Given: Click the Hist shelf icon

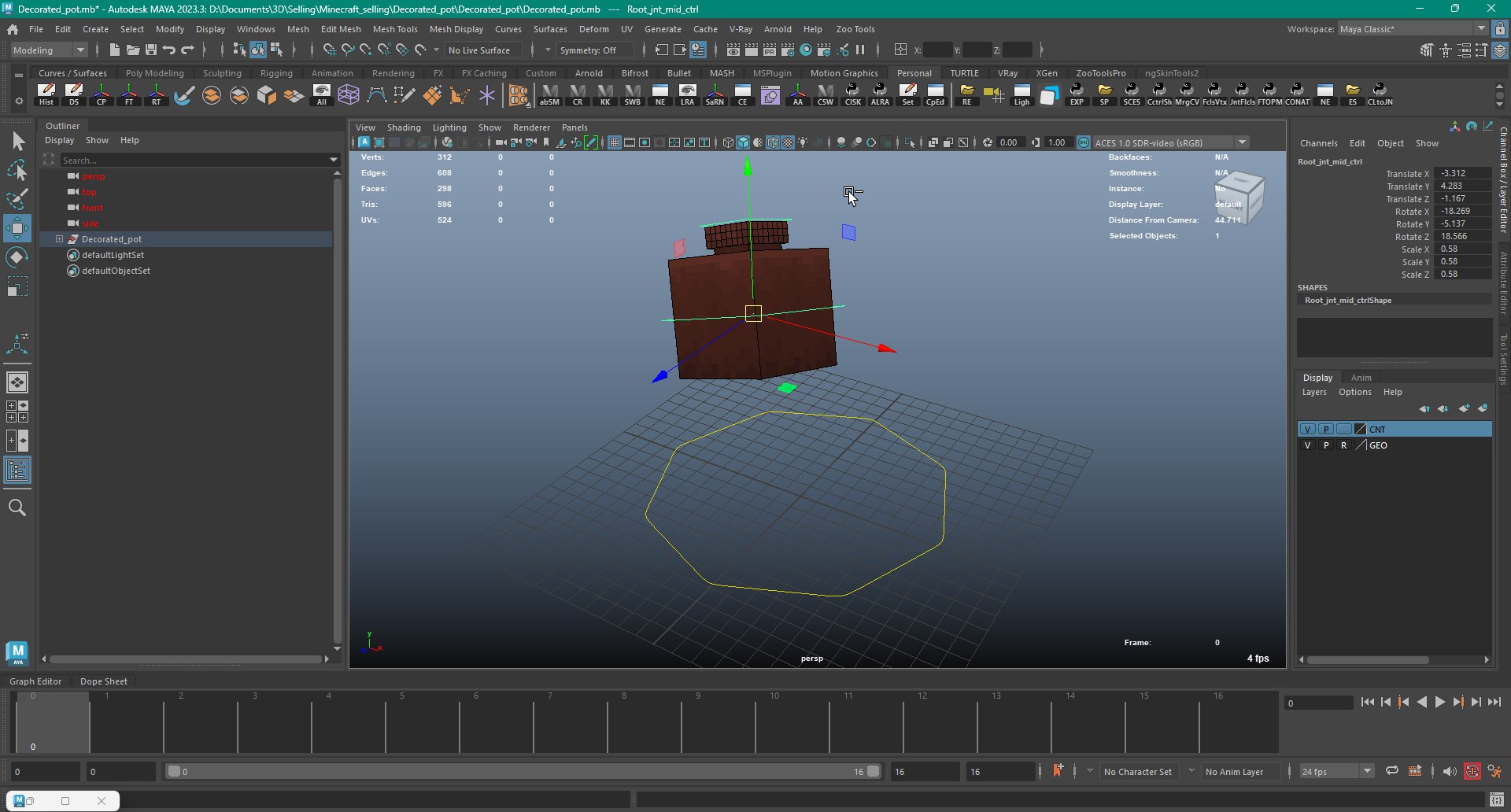Looking at the screenshot, I should pos(46,94).
